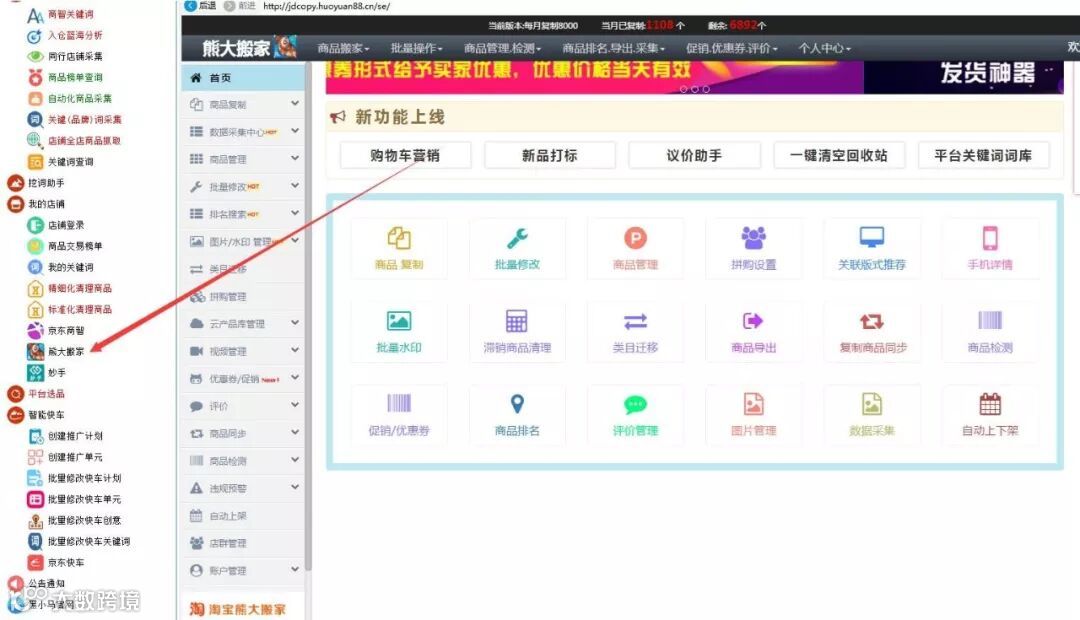Viewport: 1080px width, 620px height.
Task: Expand the 挖词助手 tree group
Action: coord(15,183)
